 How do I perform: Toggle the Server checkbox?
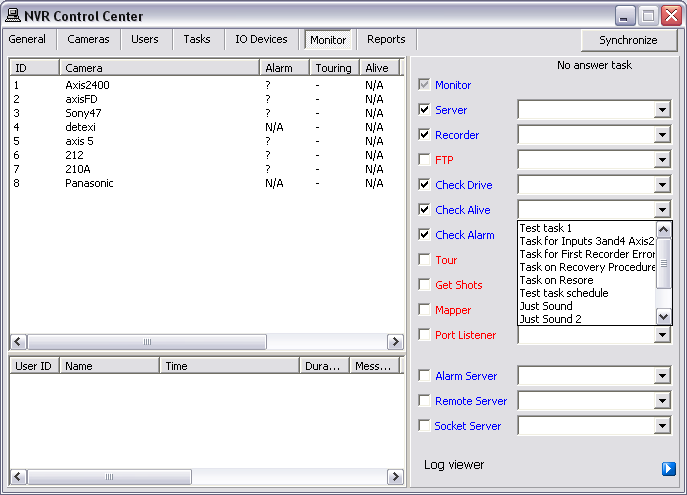(424, 110)
